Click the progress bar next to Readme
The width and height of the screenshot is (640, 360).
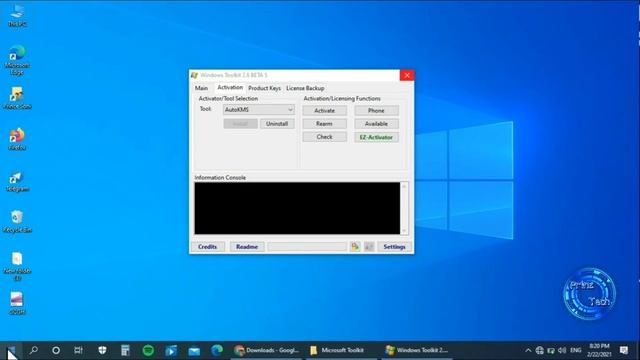[307, 247]
